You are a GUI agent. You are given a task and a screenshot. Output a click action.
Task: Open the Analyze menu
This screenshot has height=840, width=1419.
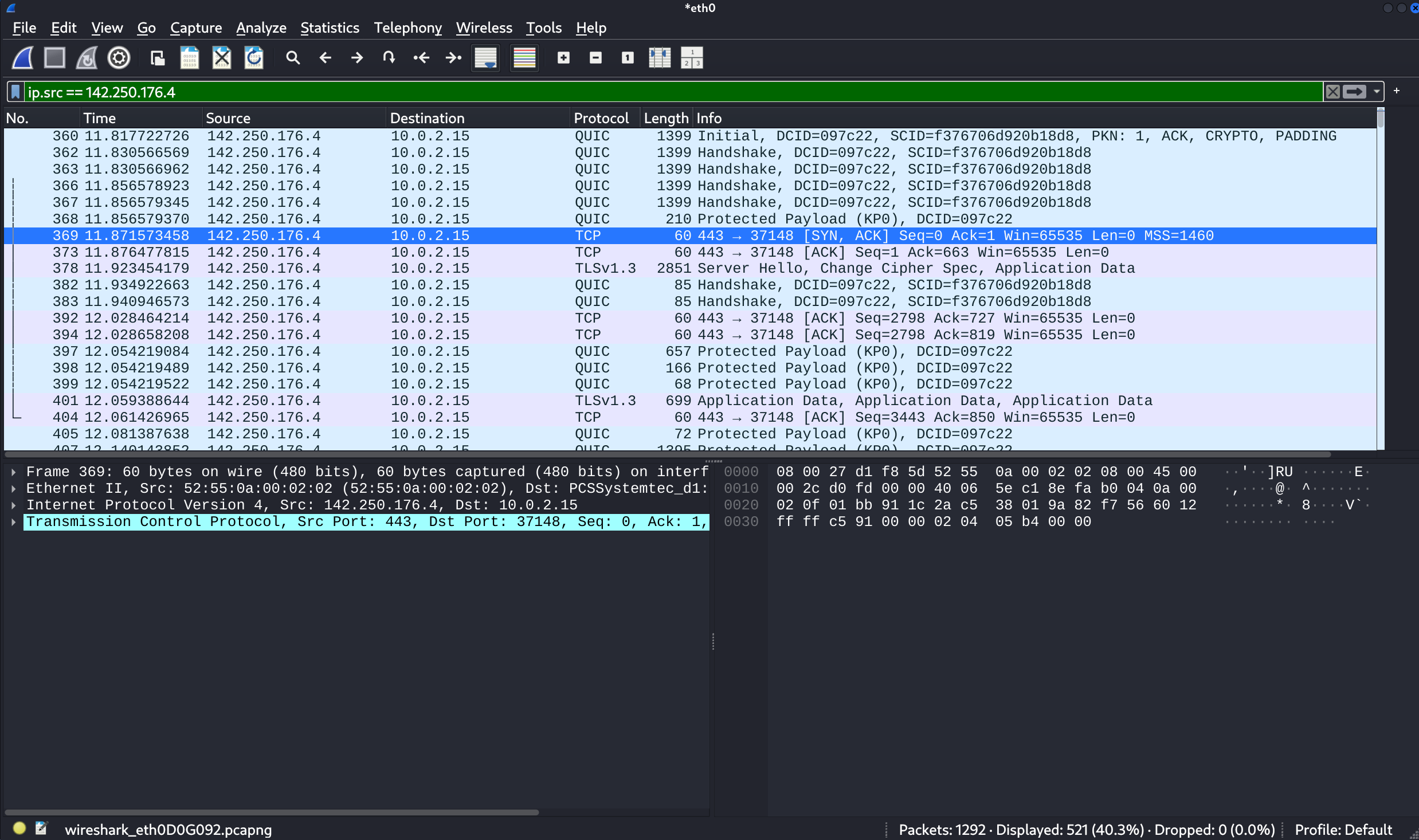point(261,28)
